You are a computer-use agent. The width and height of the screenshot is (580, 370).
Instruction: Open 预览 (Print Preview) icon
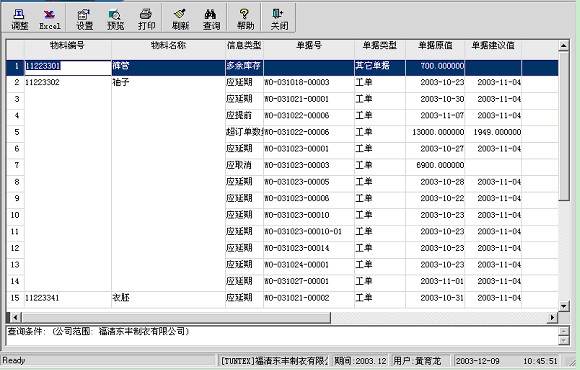tap(115, 18)
